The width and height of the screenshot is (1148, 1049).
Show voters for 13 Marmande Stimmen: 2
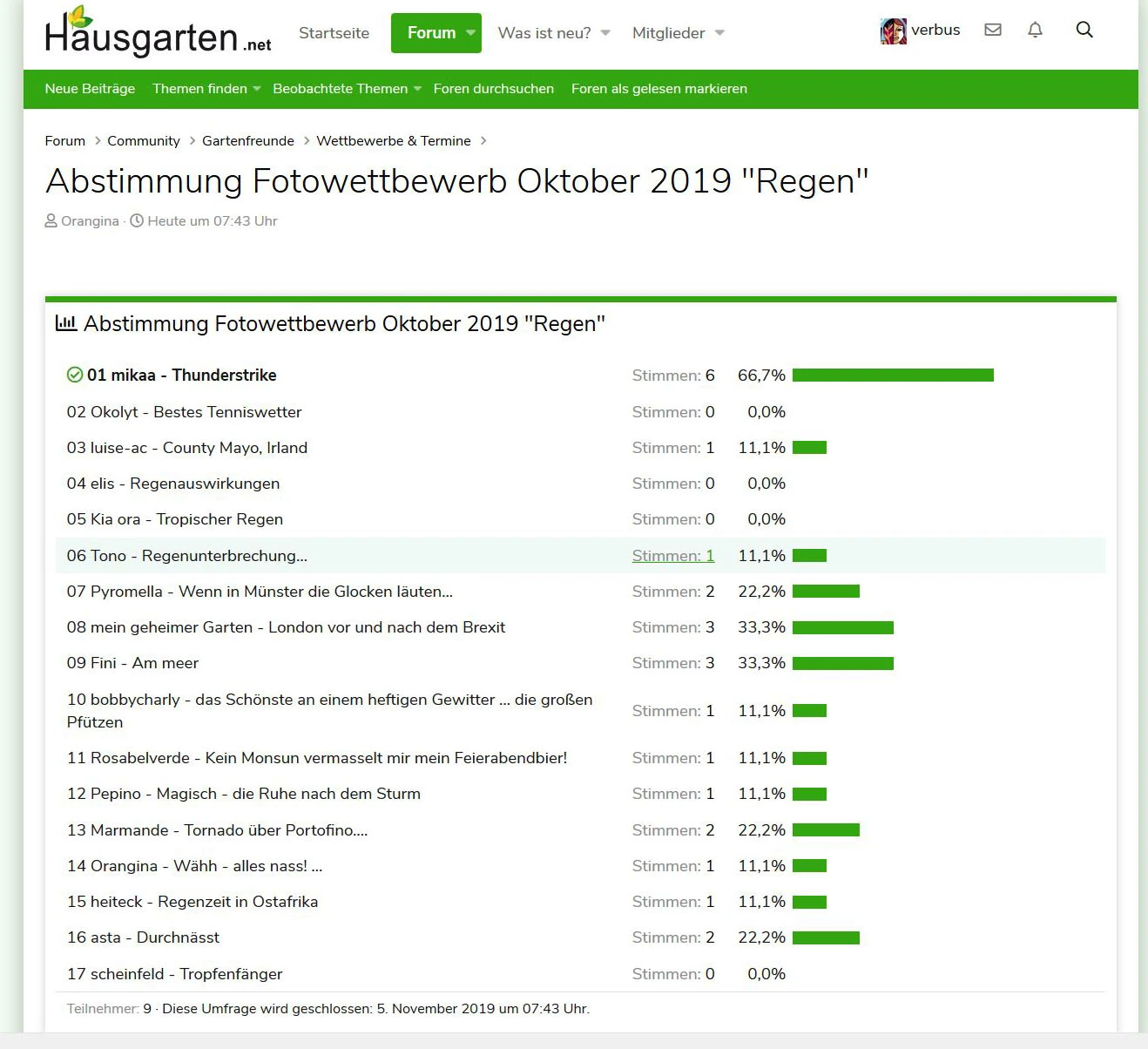(673, 830)
